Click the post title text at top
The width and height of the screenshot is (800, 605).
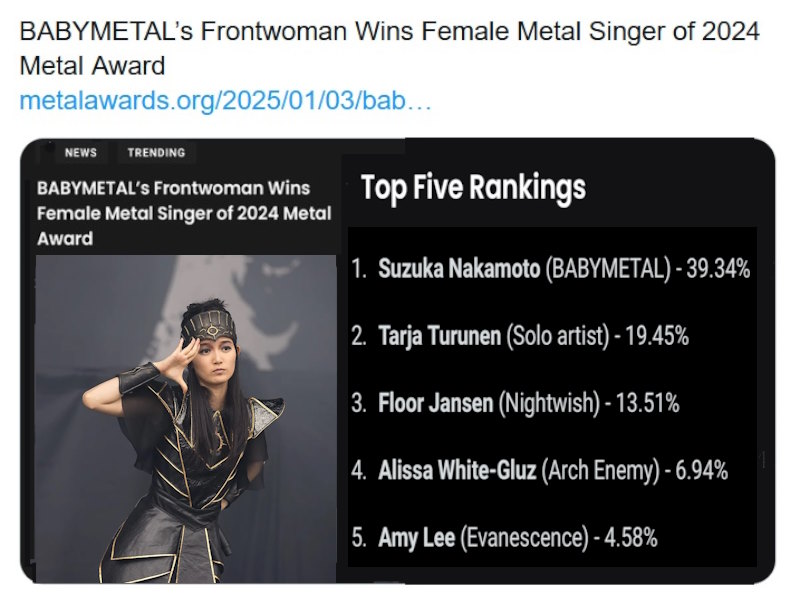pyautogui.click(x=389, y=48)
